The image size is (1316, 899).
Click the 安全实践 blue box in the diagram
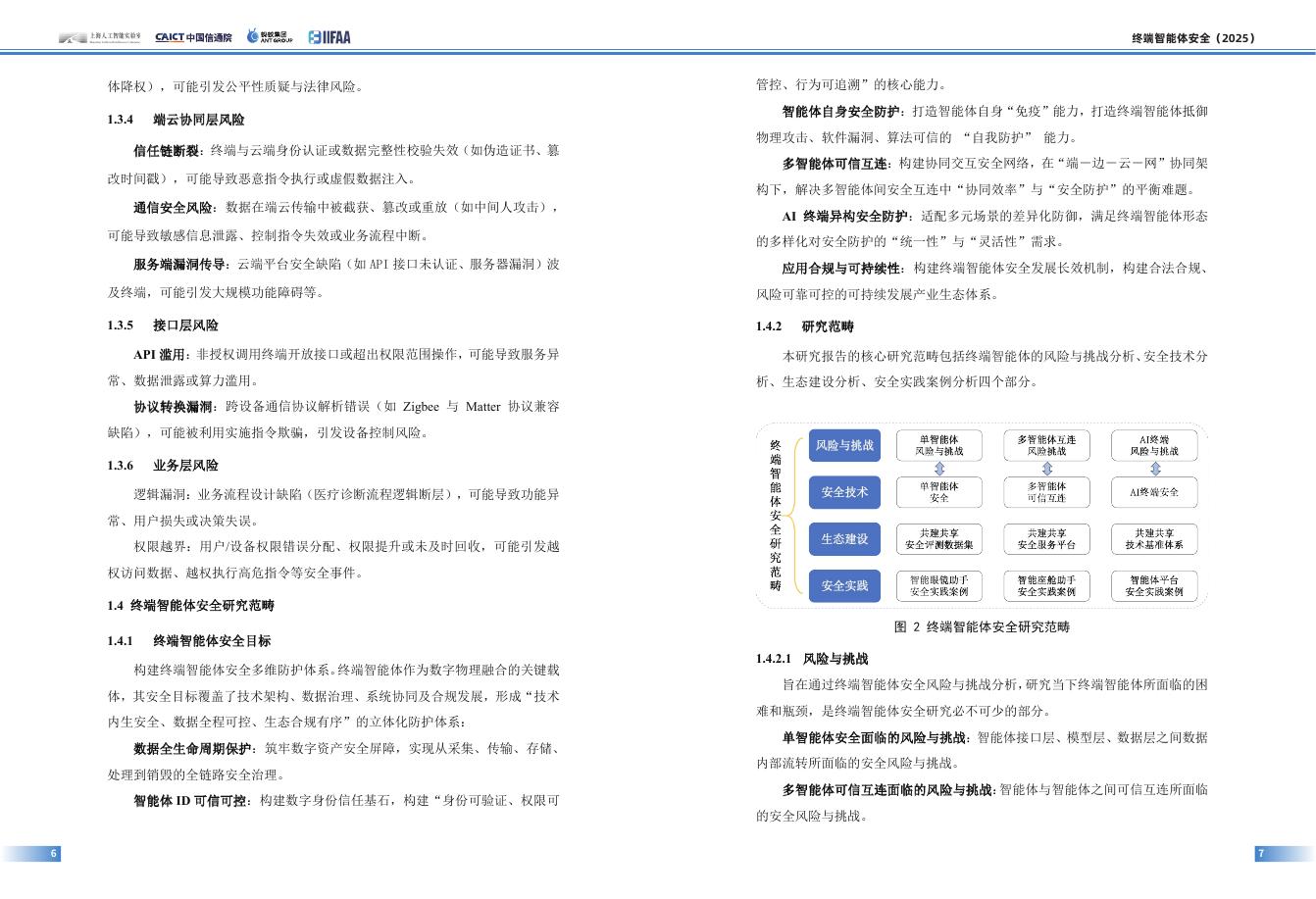pos(844,585)
